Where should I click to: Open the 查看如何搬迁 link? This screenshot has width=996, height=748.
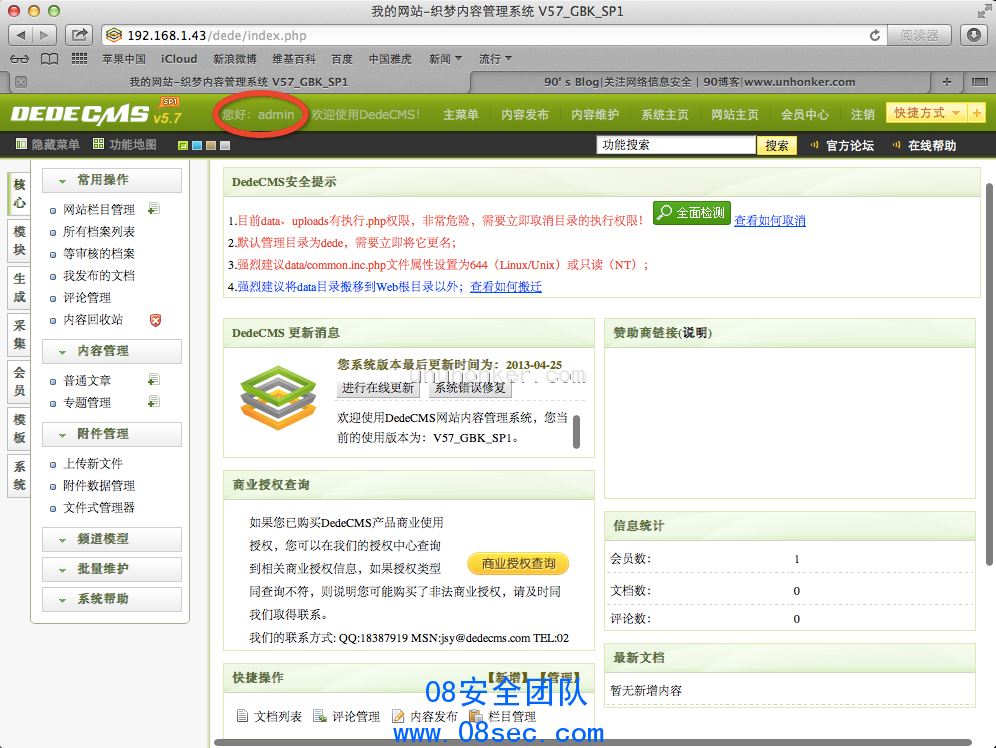(506, 287)
